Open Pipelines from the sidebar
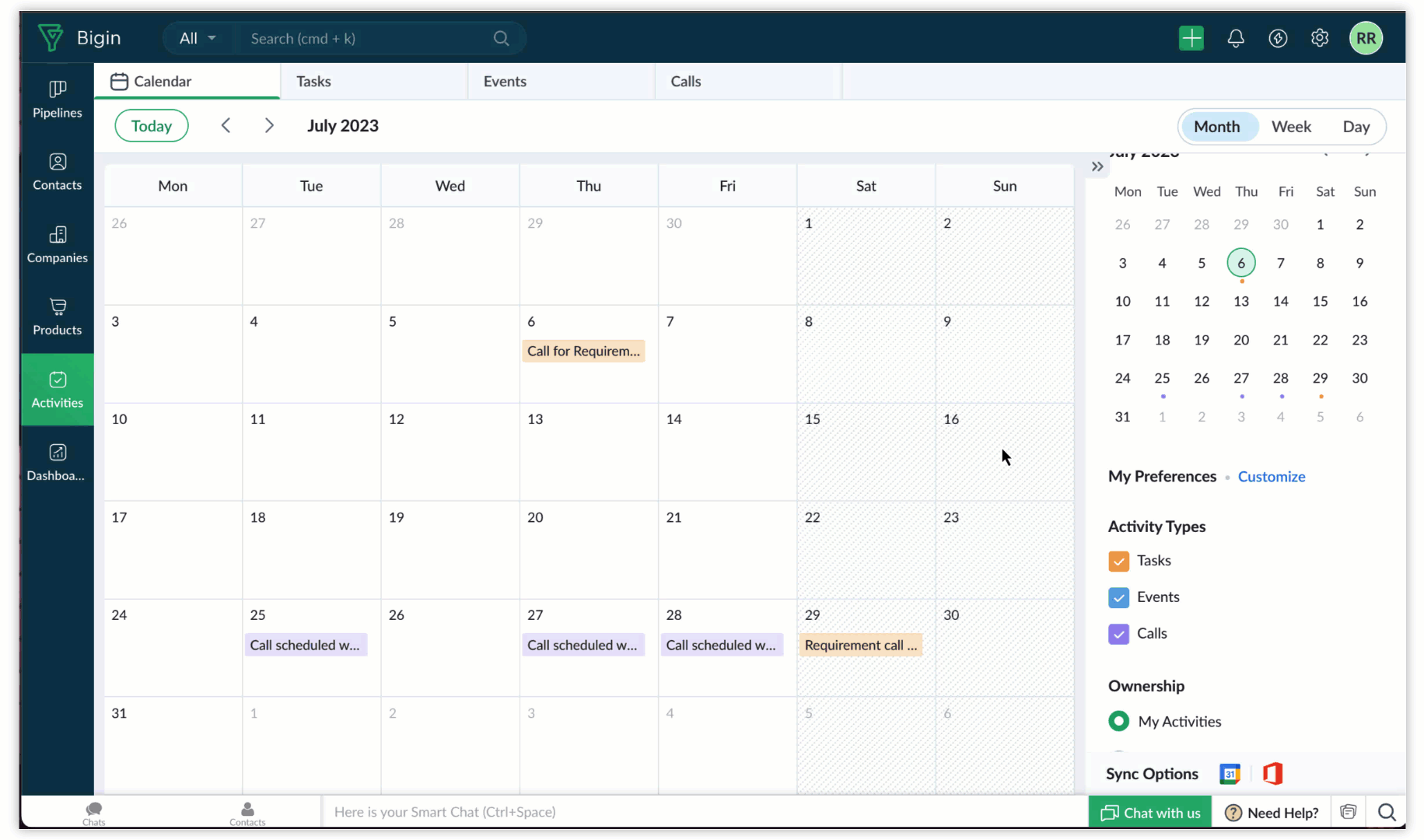 pos(57,100)
